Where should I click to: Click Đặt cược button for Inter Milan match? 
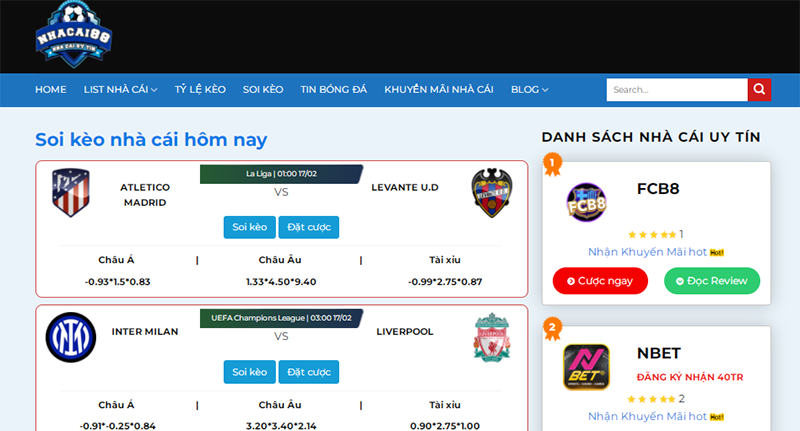coord(309,372)
